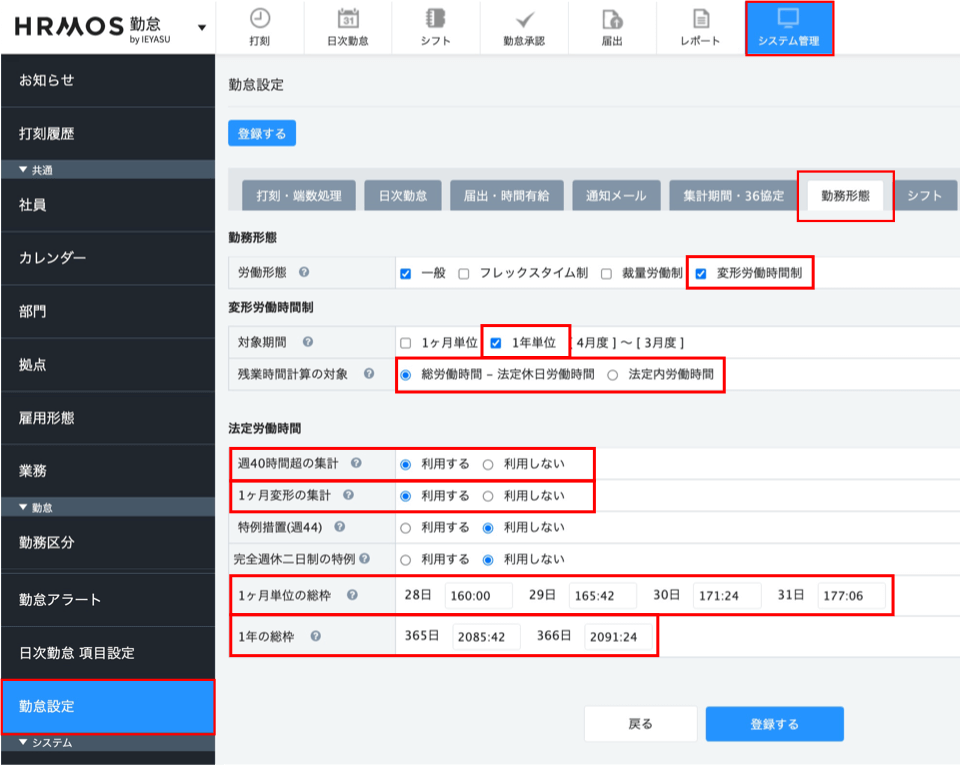Collapse the 共通 sidebar section

coord(24,170)
